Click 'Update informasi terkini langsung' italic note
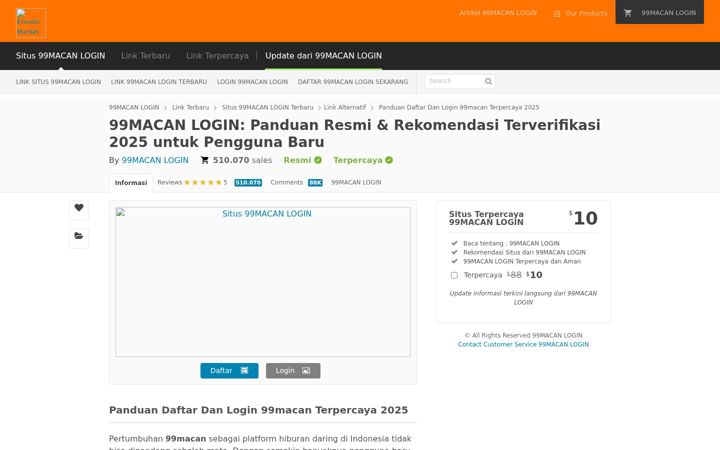This screenshot has height=450, width=720. point(523,298)
